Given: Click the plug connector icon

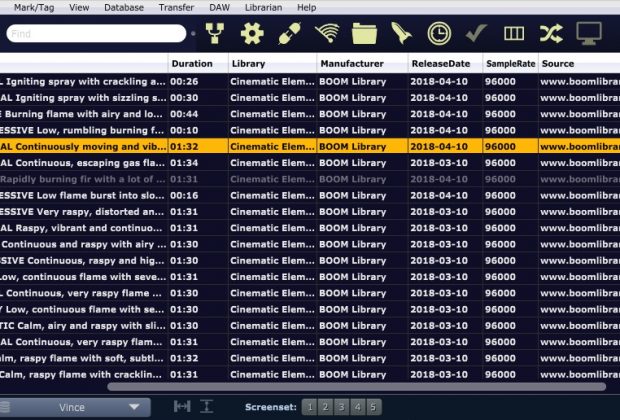Looking at the screenshot, I should 289,34.
